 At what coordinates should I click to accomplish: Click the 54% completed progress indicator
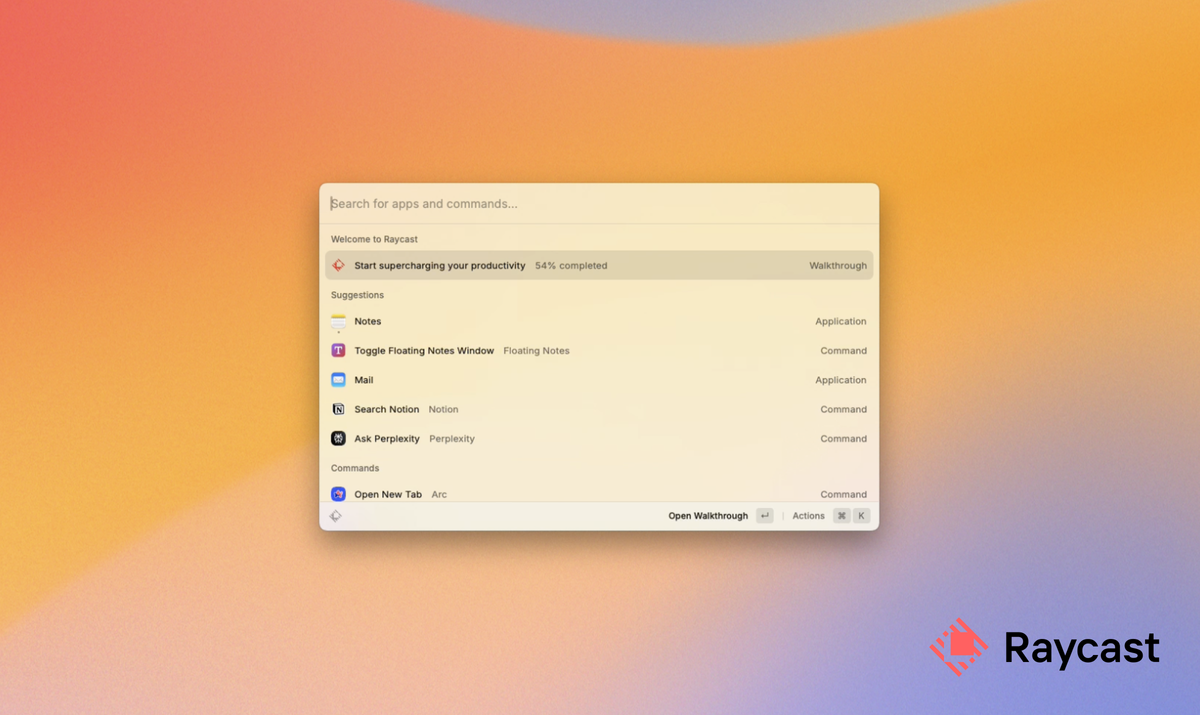(571, 265)
